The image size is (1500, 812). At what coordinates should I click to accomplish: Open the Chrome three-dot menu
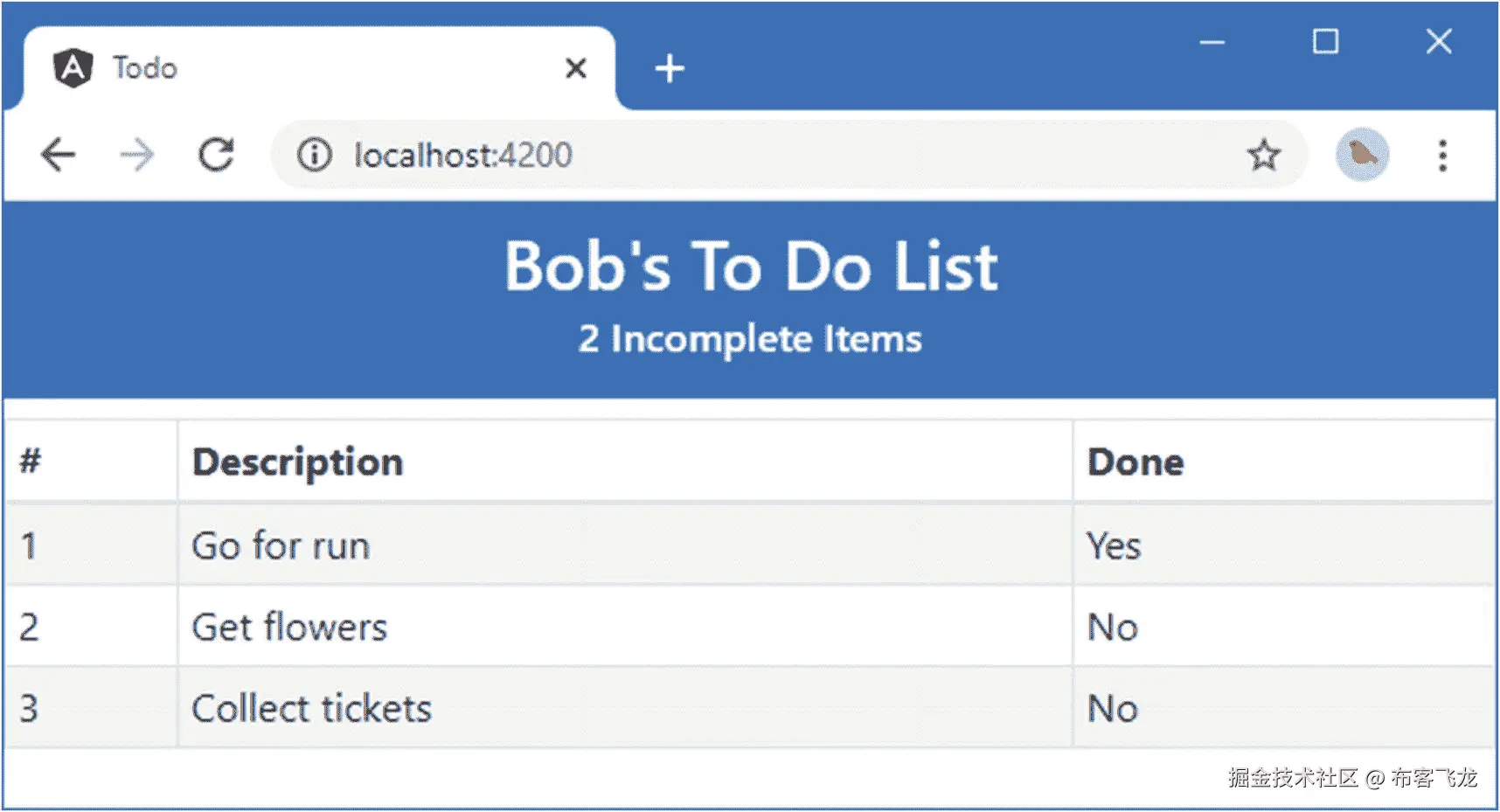click(x=1442, y=156)
